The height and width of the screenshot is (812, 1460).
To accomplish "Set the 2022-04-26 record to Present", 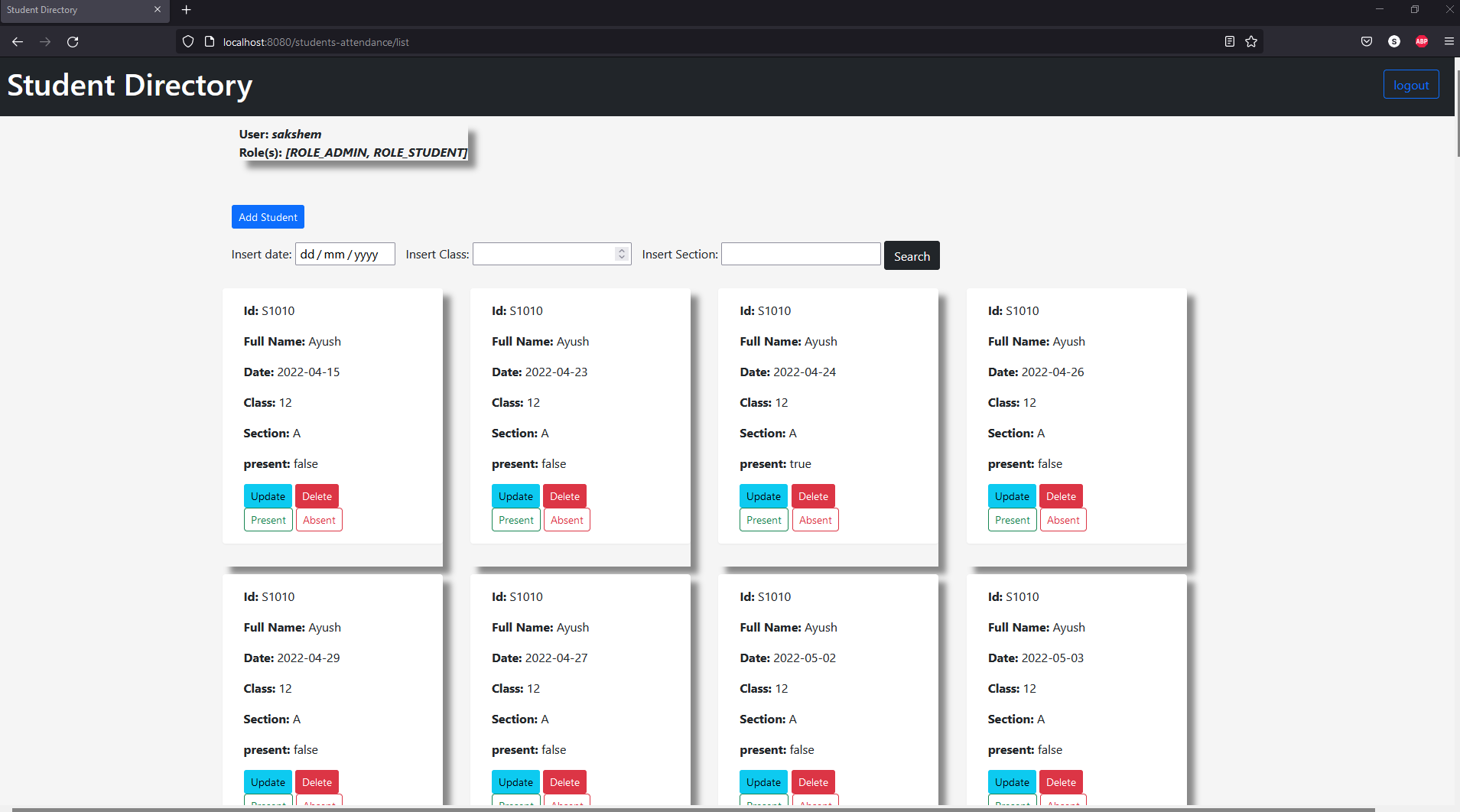I will point(1011,519).
